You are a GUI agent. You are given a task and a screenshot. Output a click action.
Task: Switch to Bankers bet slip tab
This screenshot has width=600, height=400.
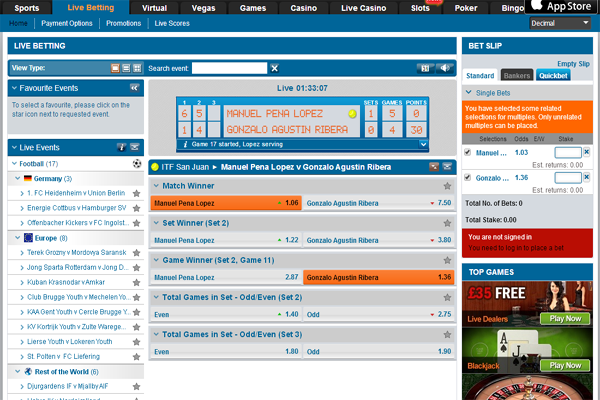tap(517, 75)
